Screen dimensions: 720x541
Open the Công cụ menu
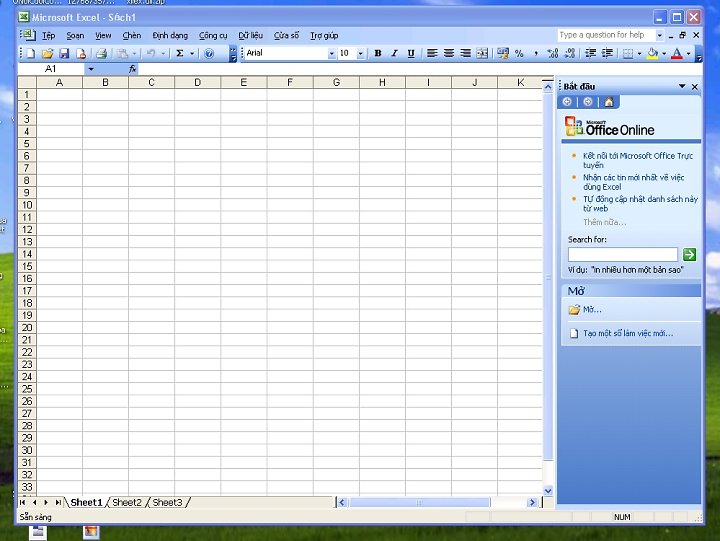[213, 35]
